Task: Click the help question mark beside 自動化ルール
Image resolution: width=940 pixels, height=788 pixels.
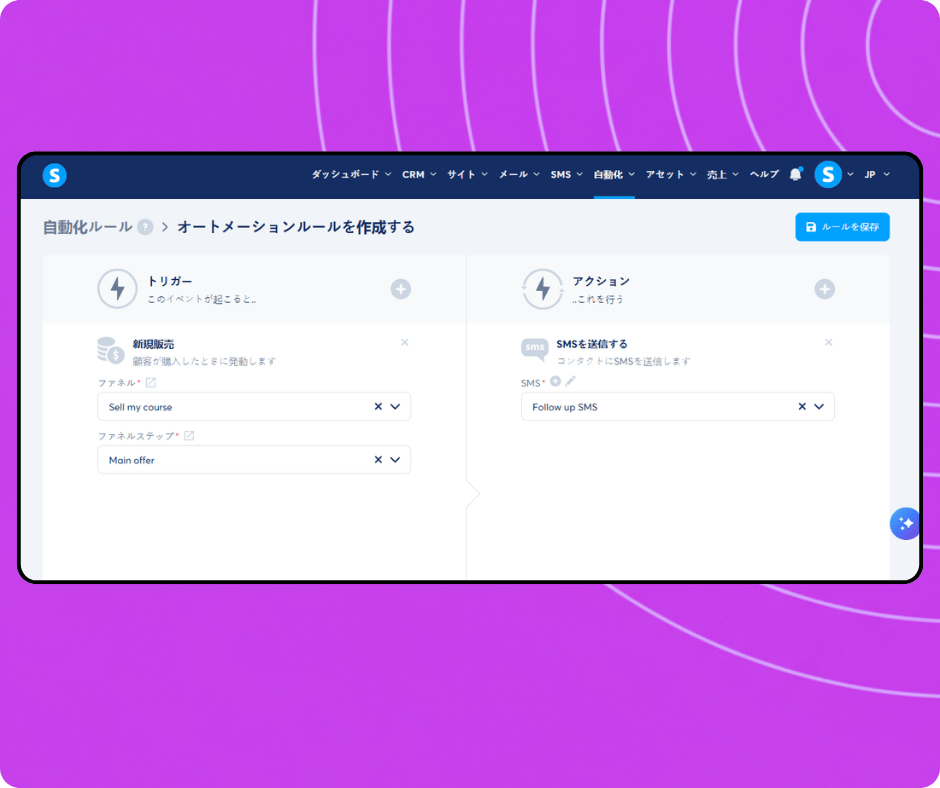Action: (145, 227)
